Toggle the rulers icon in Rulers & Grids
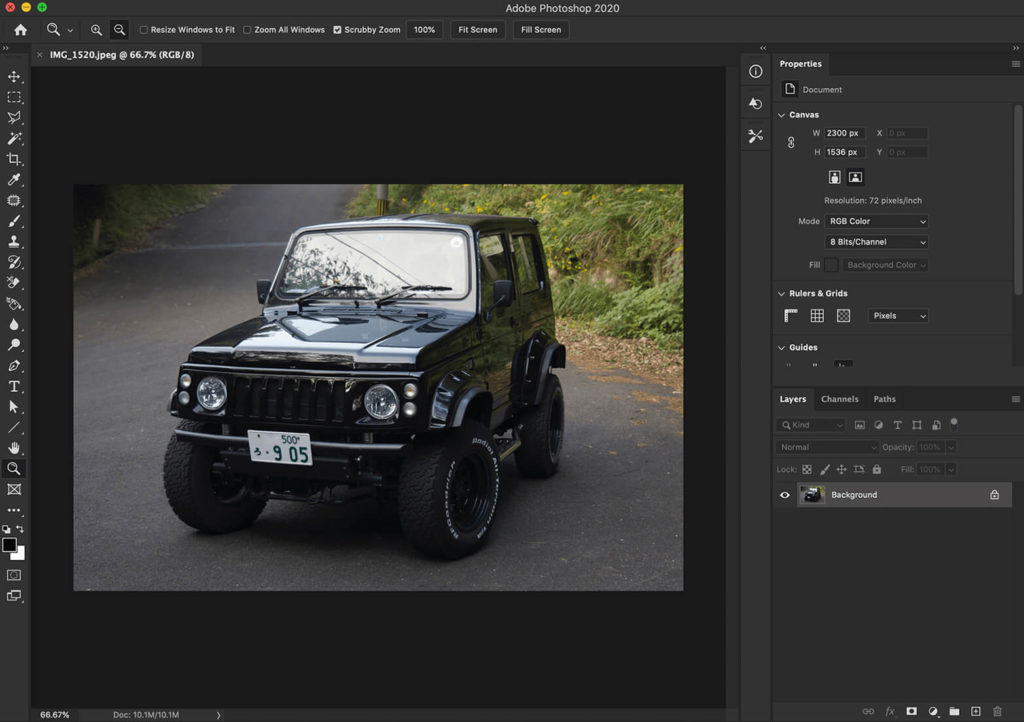Image resolution: width=1024 pixels, height=722 pixels. [791, 316]
